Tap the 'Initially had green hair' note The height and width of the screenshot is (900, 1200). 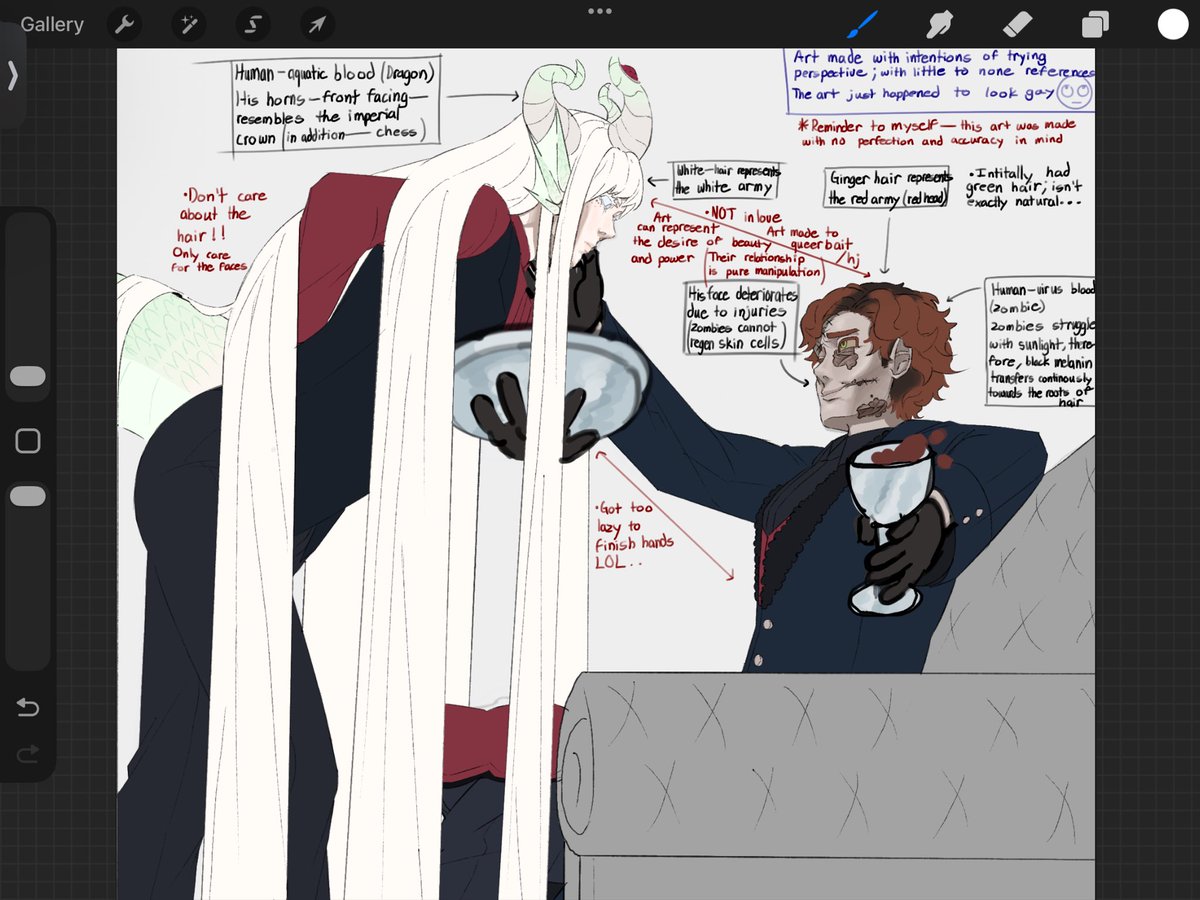tap(1024, 187)
